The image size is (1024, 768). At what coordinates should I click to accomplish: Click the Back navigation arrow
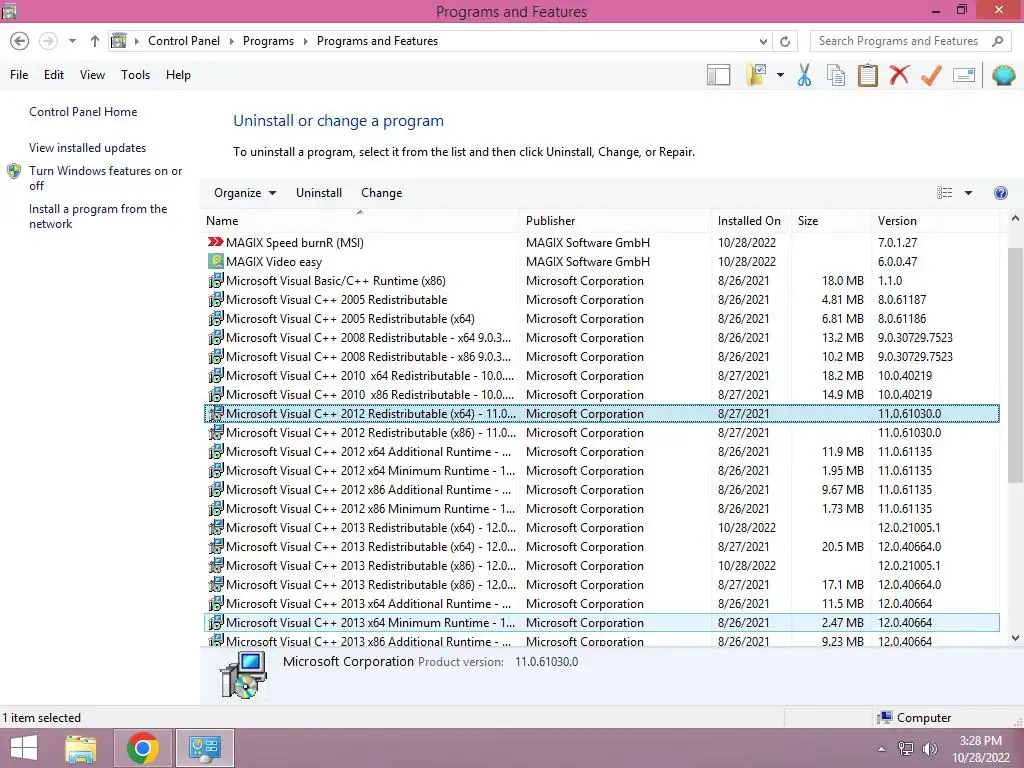[x=20, y=41]
